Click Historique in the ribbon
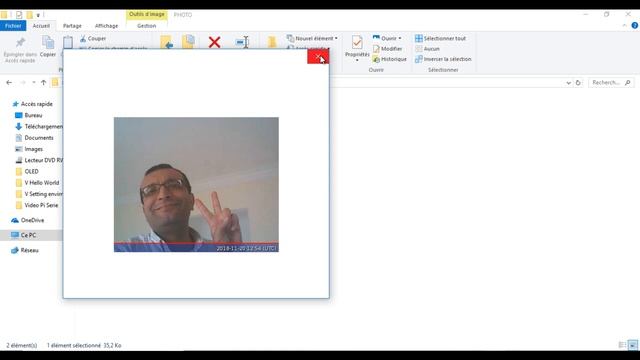 [x=389, y=59]
